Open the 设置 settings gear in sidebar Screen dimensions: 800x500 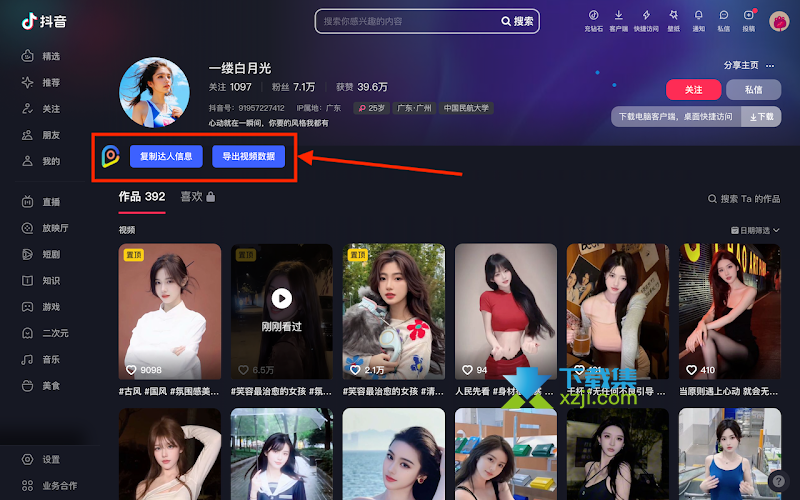41,460
